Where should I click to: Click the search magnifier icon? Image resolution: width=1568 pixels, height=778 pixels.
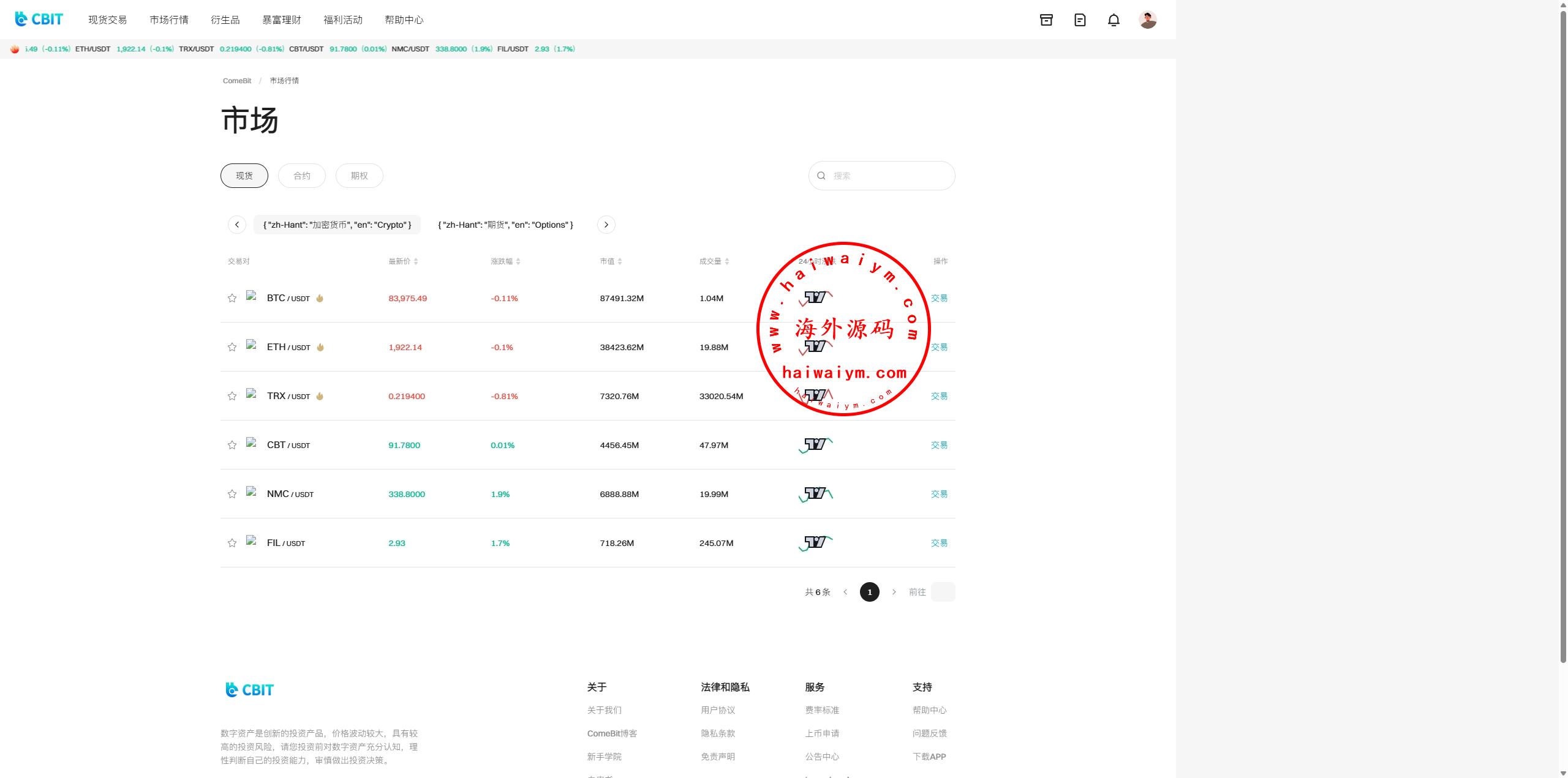tap(821, 176)
